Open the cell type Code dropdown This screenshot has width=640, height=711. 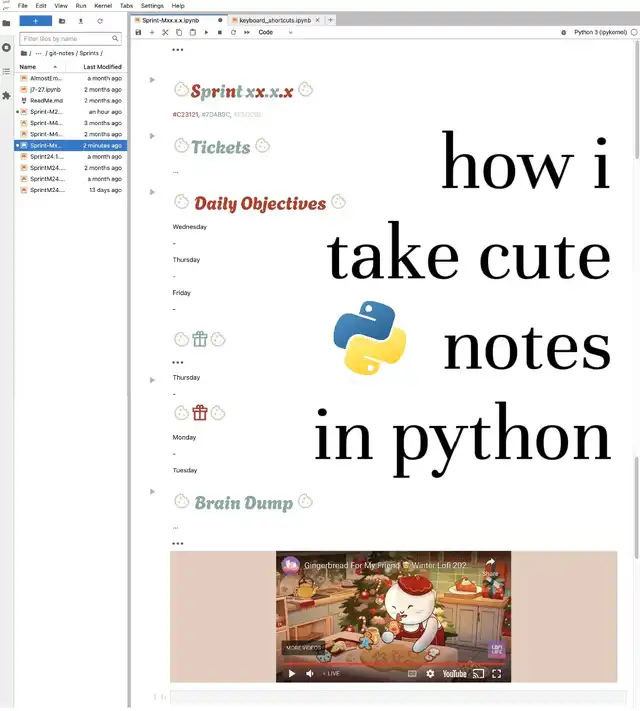tap(275, 32)
